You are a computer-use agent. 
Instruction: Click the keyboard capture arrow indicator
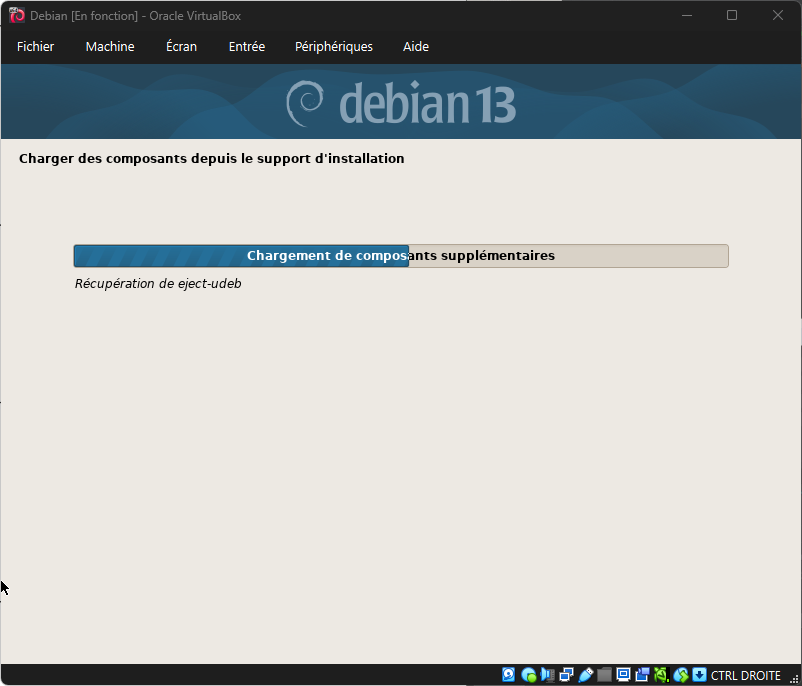click(699, 675)
